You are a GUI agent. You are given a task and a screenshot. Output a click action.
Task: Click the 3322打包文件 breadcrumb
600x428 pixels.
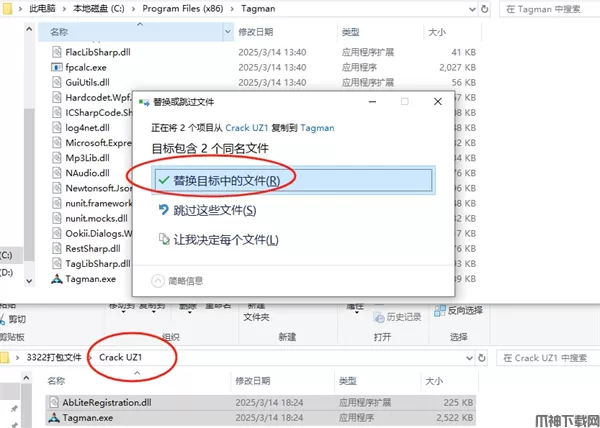pyautogui.click(x=54, y=358)
